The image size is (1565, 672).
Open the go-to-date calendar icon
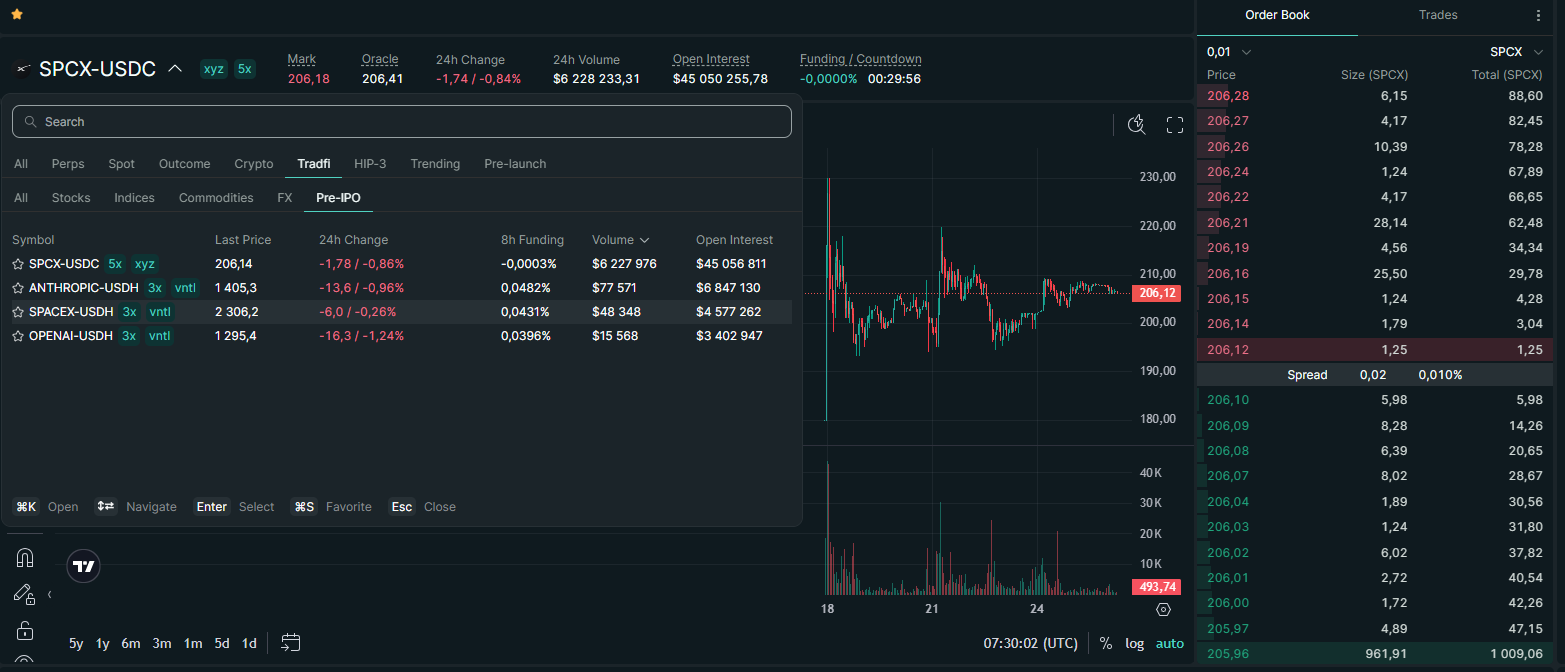tap(291, 642)
